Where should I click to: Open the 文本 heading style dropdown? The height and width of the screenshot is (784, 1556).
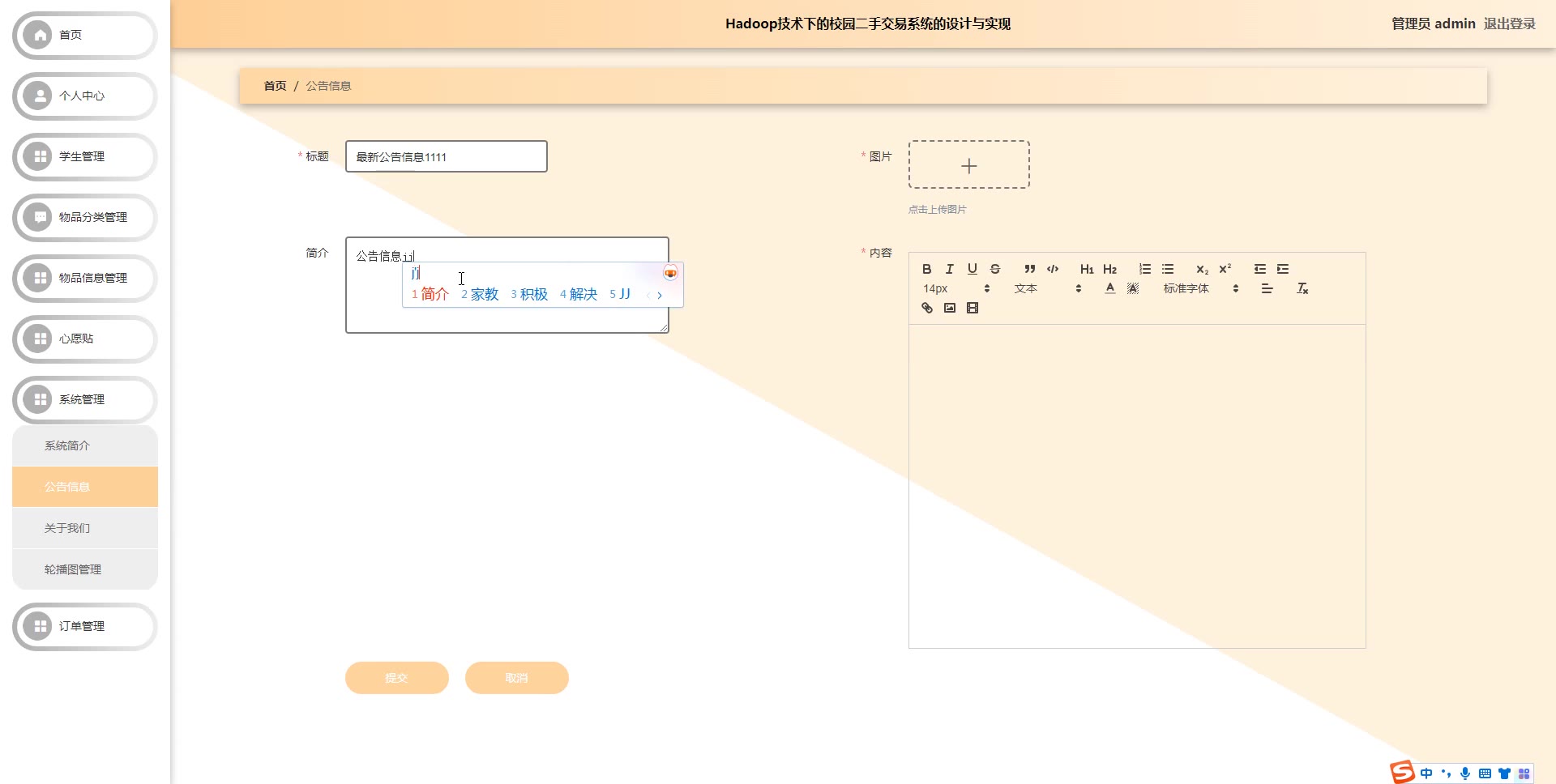pyautogui.click(x=1048, y=288)
